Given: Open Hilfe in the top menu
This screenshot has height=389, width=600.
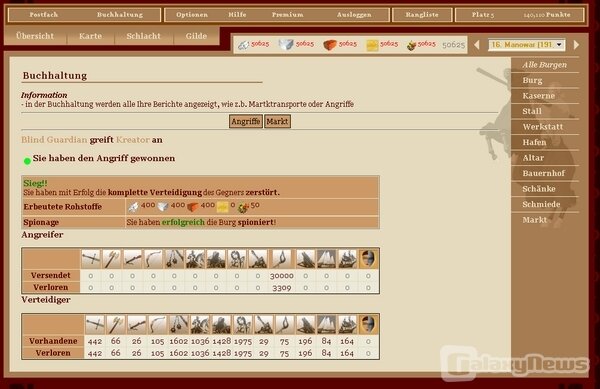Looking at the screenshot, I should click(x=237, y=15).
